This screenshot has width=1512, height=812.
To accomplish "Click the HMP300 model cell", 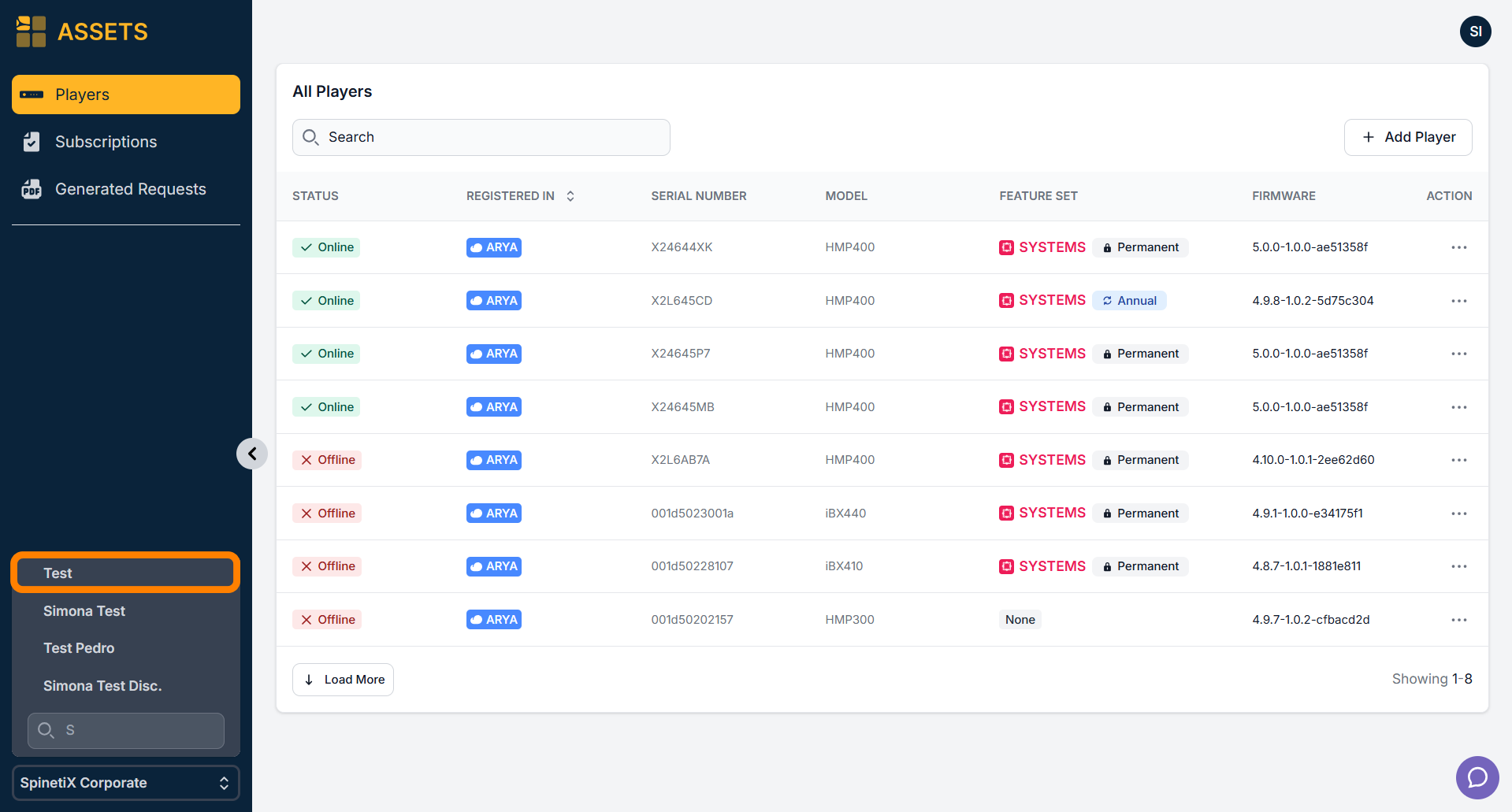I will tap(849, 620).
